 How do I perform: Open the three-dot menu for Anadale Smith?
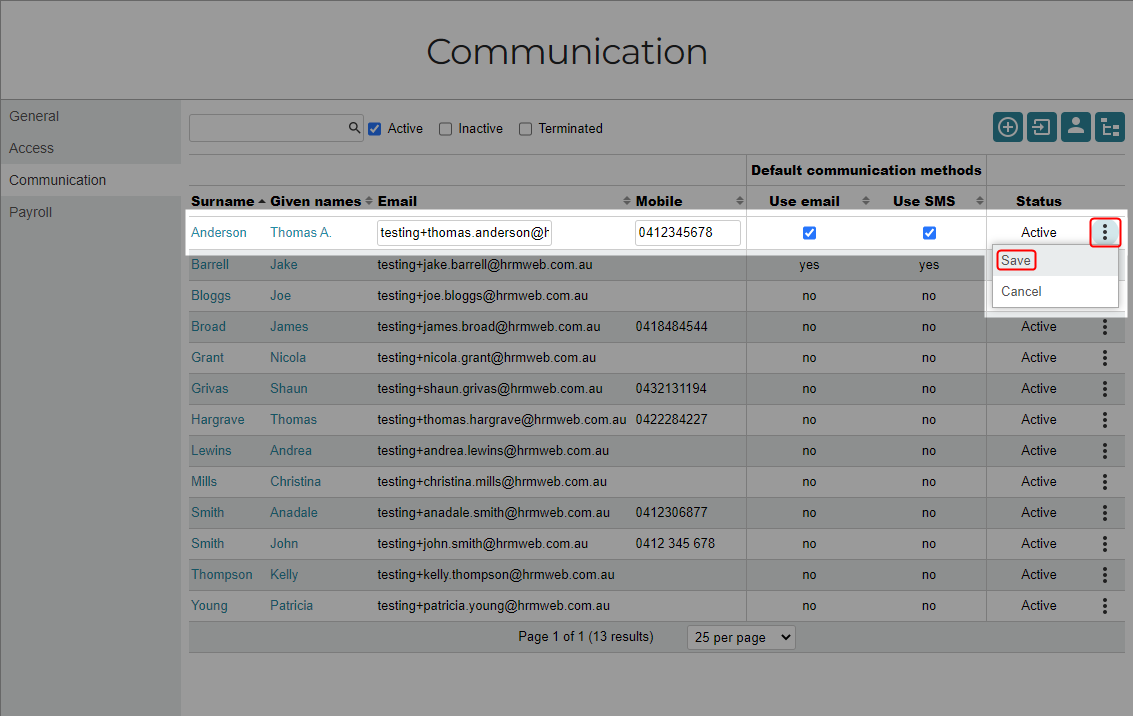[1105, 513]
